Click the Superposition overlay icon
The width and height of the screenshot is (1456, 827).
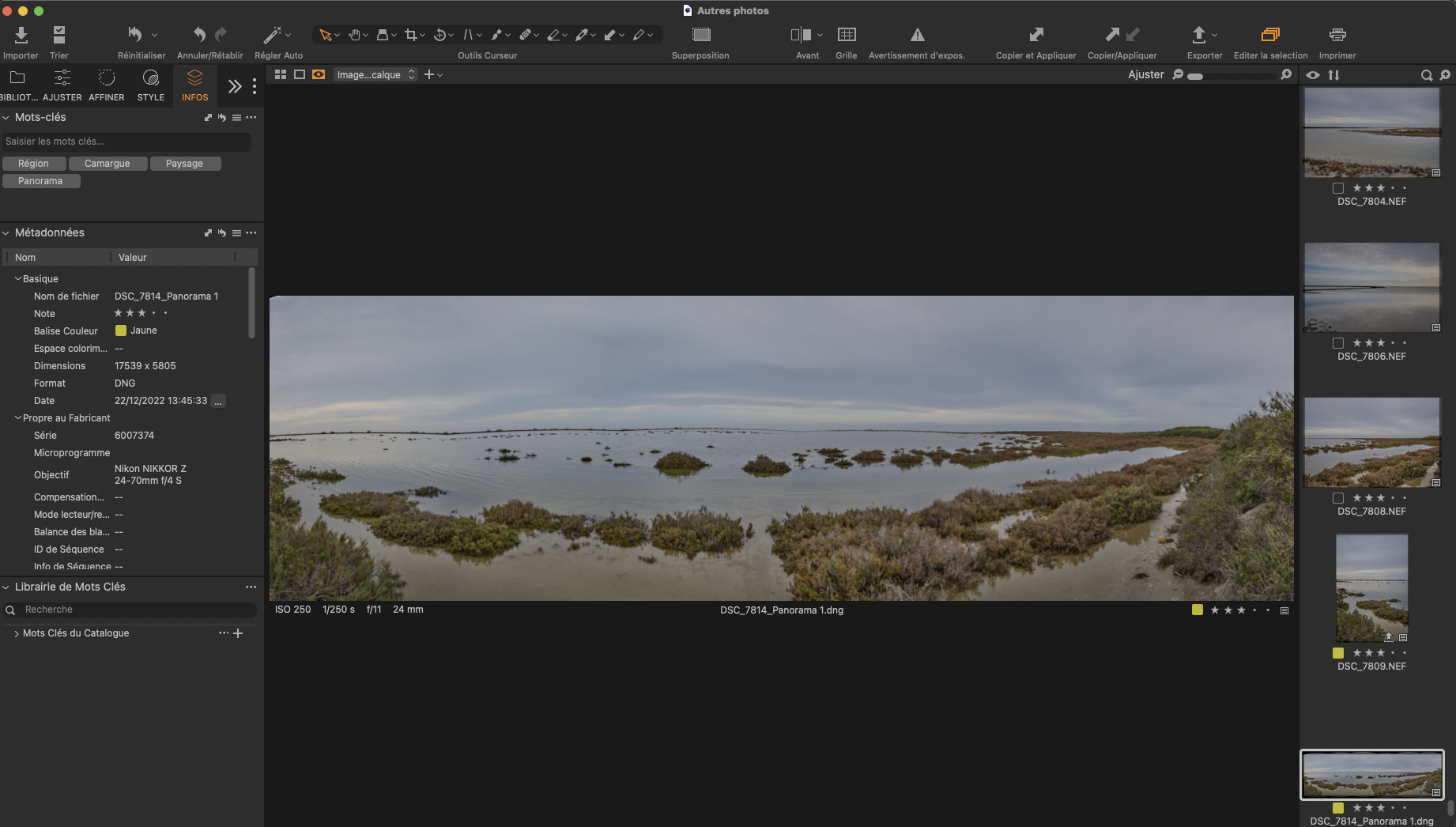(701, 35)
